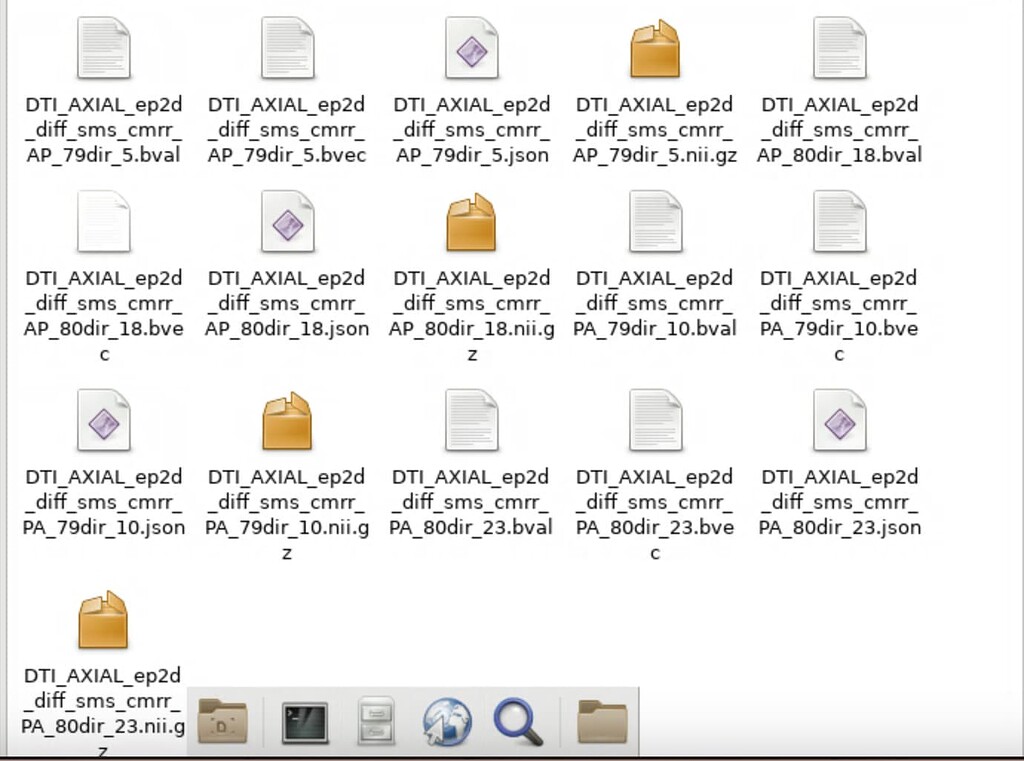Open the PA_80dir_23.json file icon
The width and height of the screenshot is (1024, 761).
tap(840, 420)
